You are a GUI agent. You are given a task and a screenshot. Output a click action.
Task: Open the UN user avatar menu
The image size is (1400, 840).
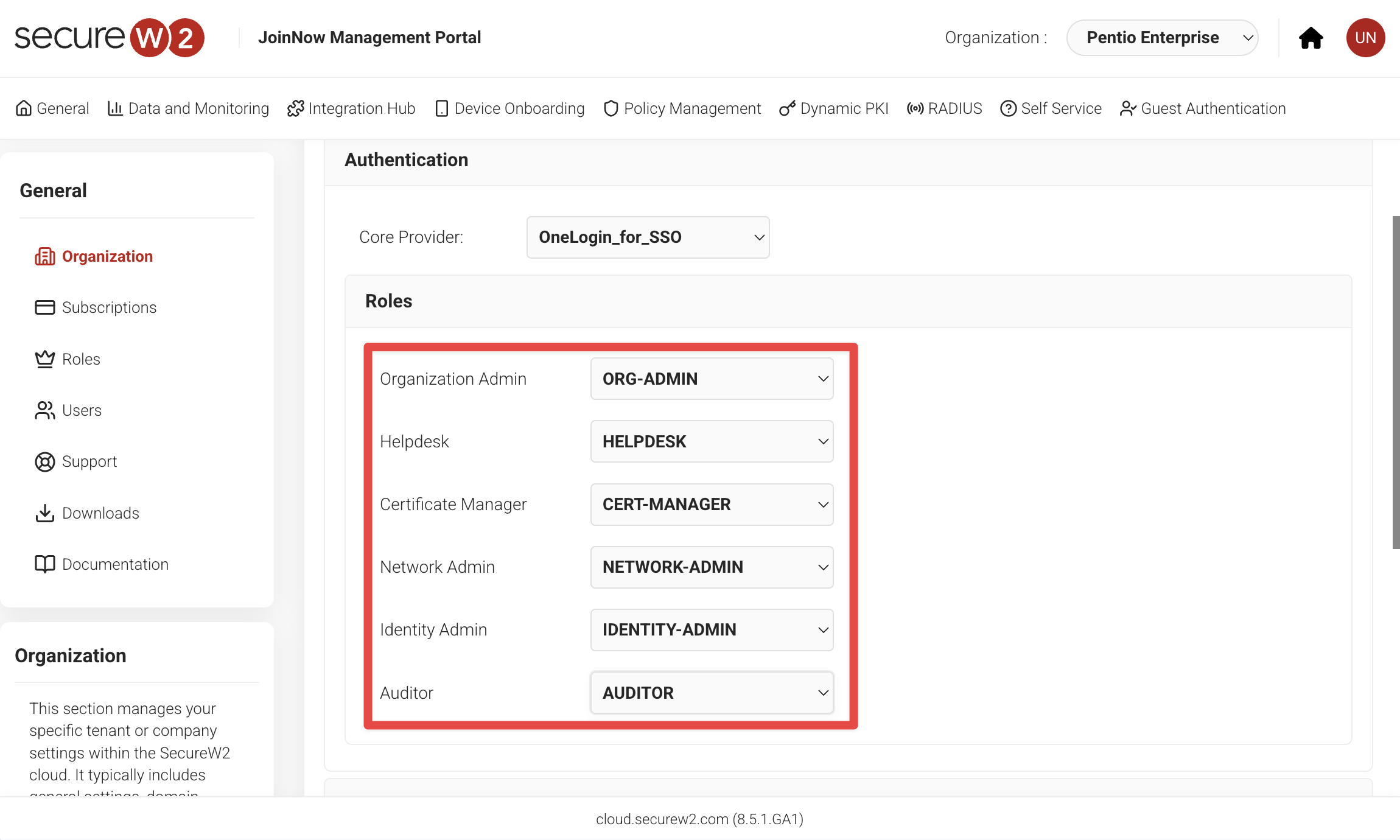click(x=1365, y=38)
